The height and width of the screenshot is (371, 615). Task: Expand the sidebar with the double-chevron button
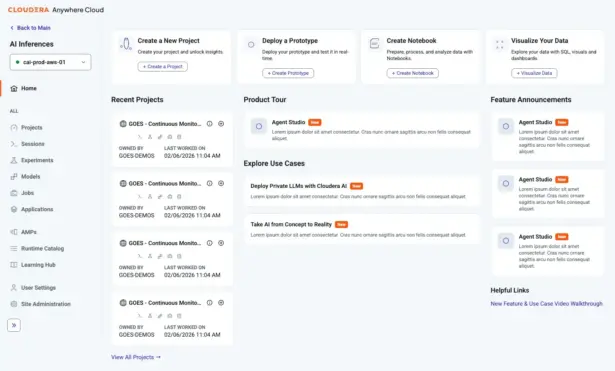14,325
